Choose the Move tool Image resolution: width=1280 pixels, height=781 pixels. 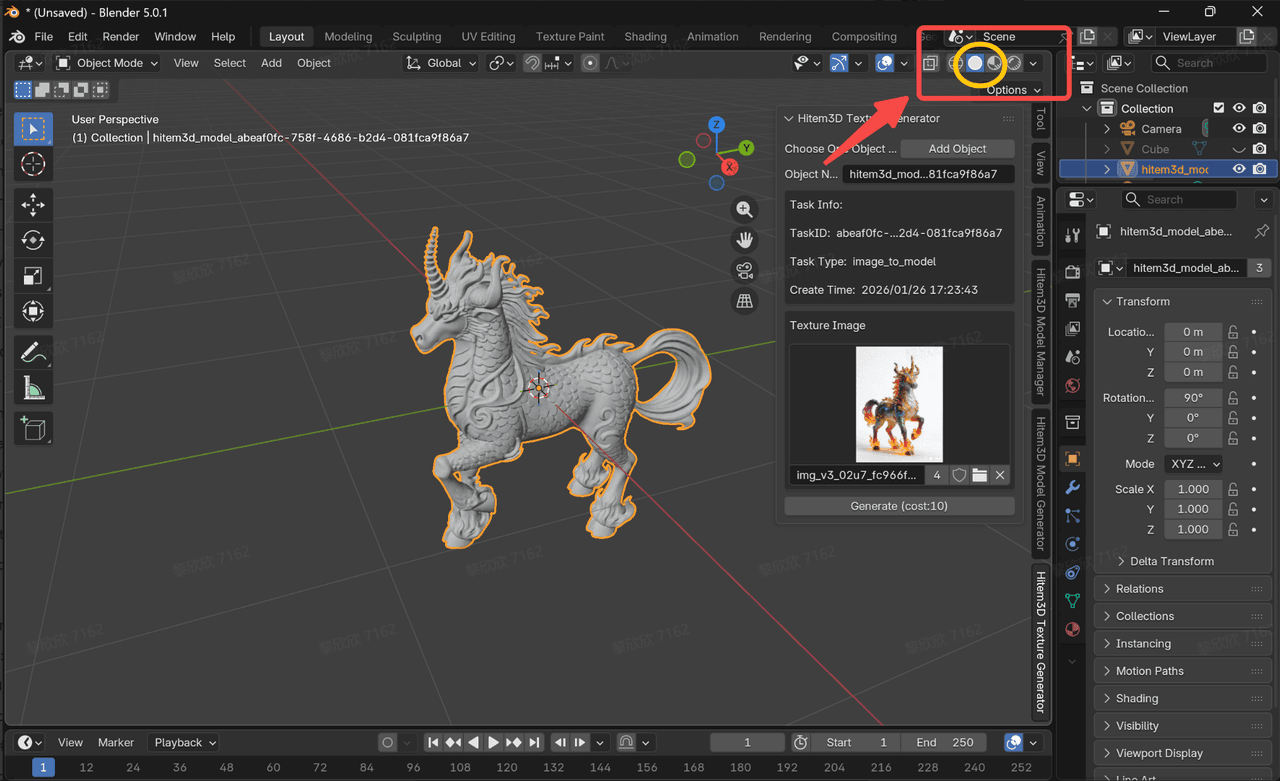click(x=33, y=205)
